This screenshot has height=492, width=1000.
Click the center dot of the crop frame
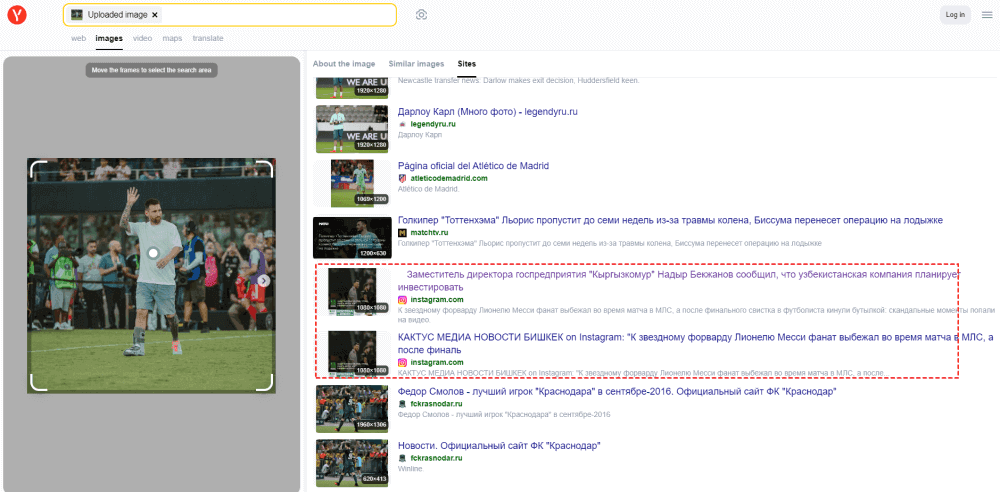(153, 254)
